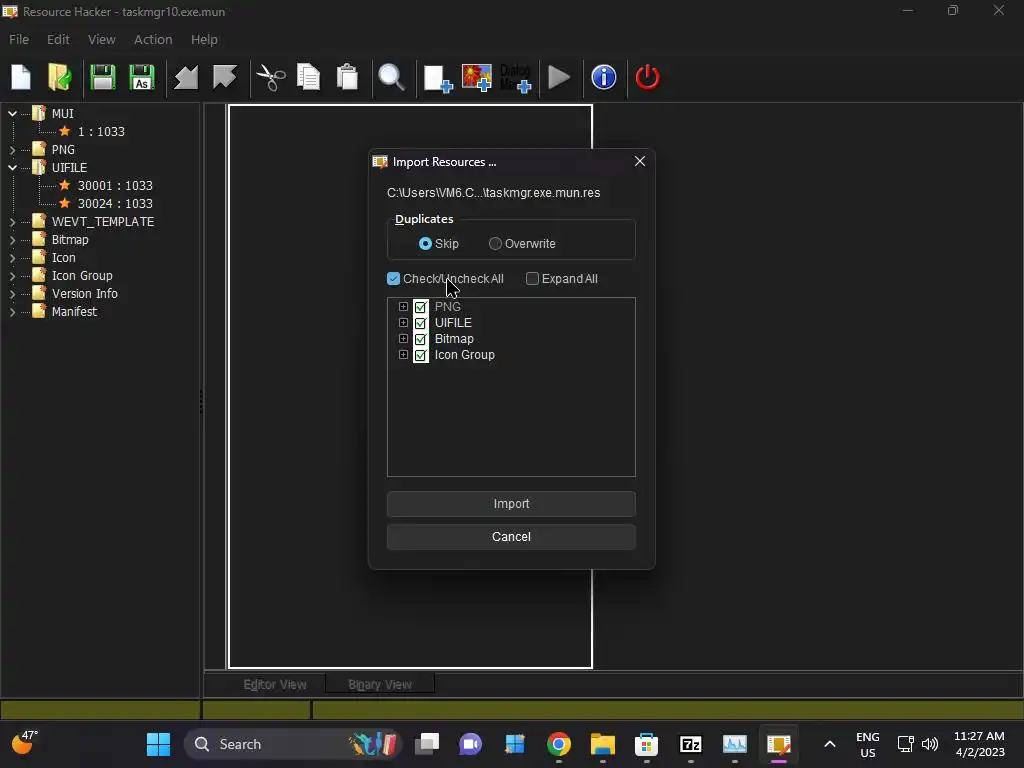Collapse the UIFILE folder in resource tree
The width and height of the screenshot is (1024, 768).
(12, 168)
